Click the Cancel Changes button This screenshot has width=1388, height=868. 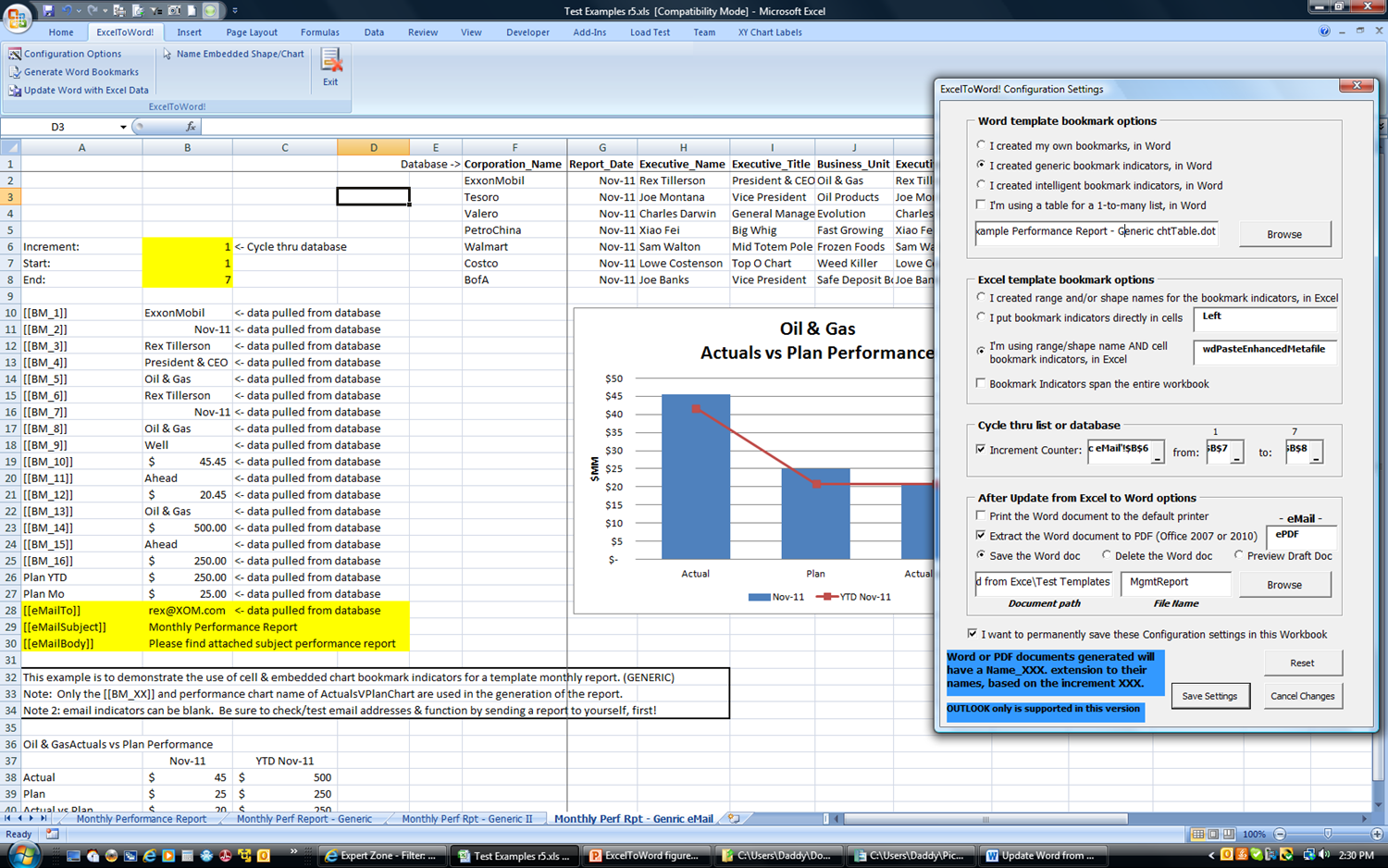pyautogui.click(x=1302, y=696)
